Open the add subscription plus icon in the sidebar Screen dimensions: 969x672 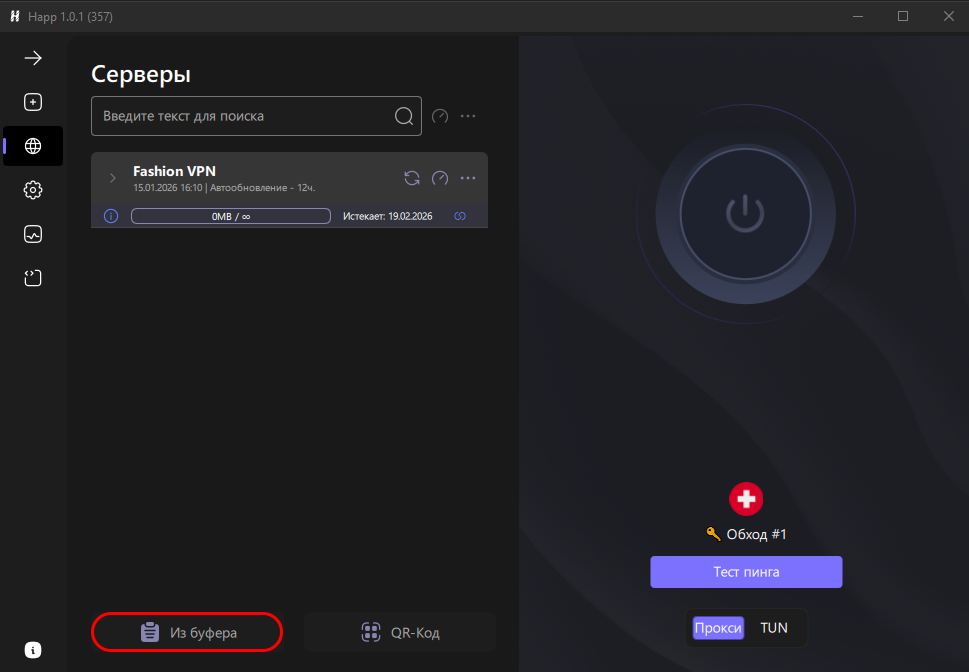(33, 102)
